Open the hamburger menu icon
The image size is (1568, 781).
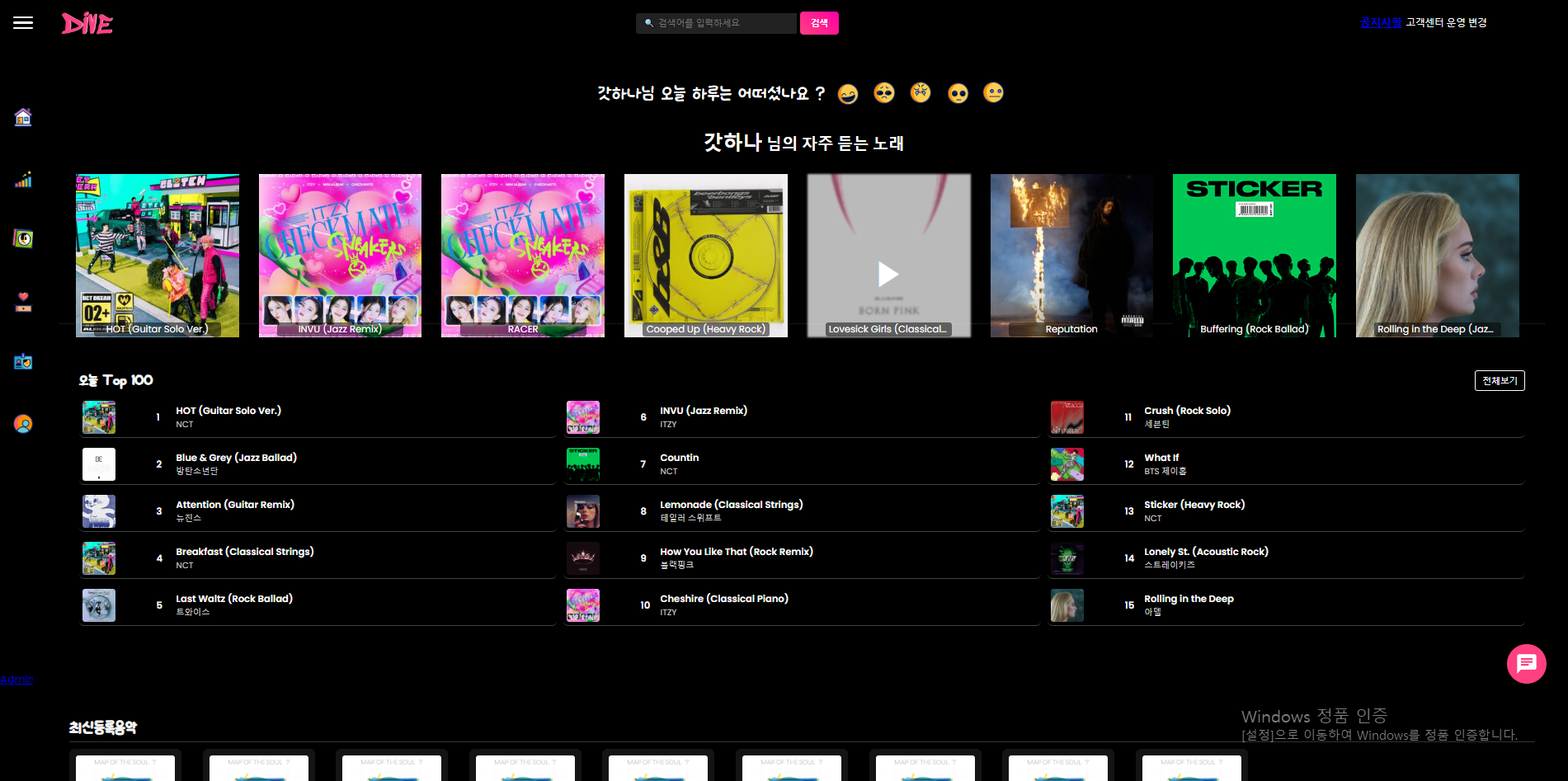coord(23,23)
